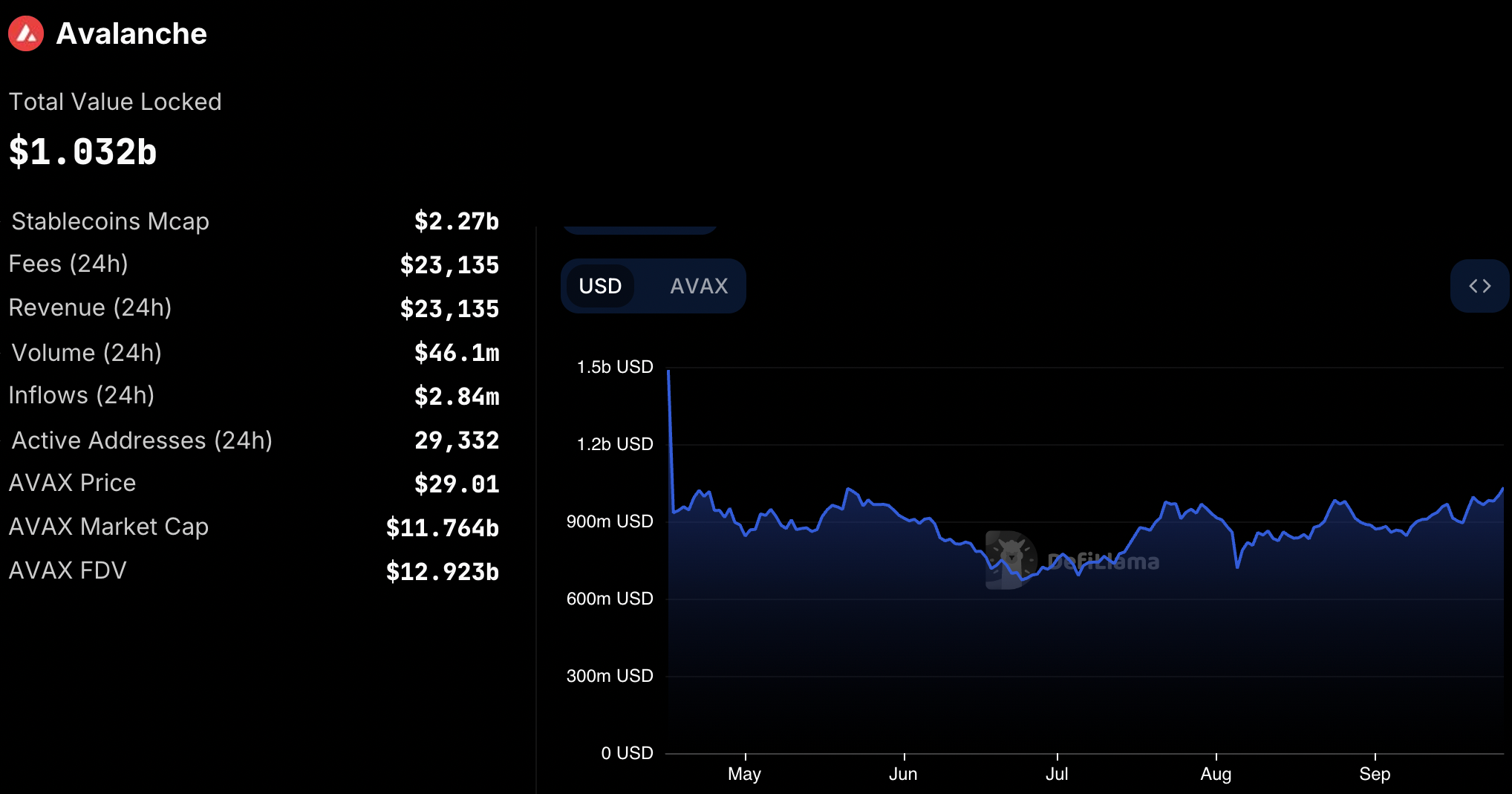Screen dimensions: 1512x794
Task: Click the $46.1m volume value
Action: click(x=457, y=353)
